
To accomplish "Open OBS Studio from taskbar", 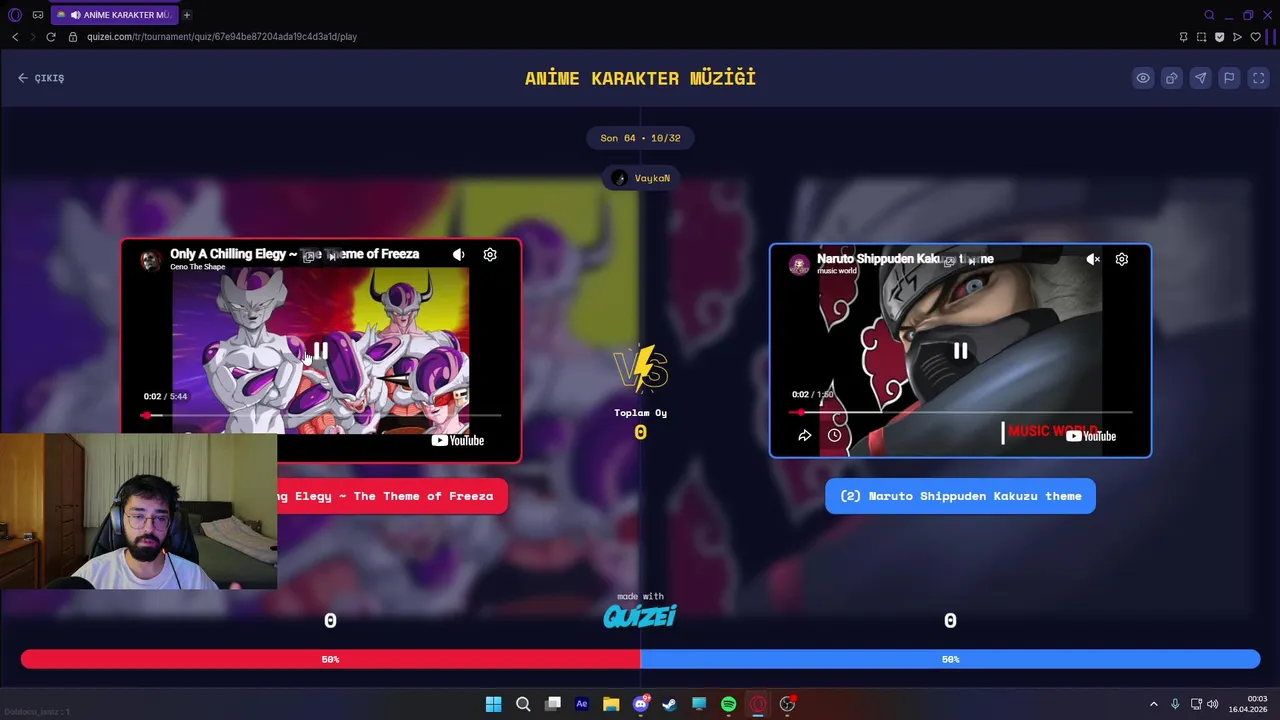I will (787, 704).
